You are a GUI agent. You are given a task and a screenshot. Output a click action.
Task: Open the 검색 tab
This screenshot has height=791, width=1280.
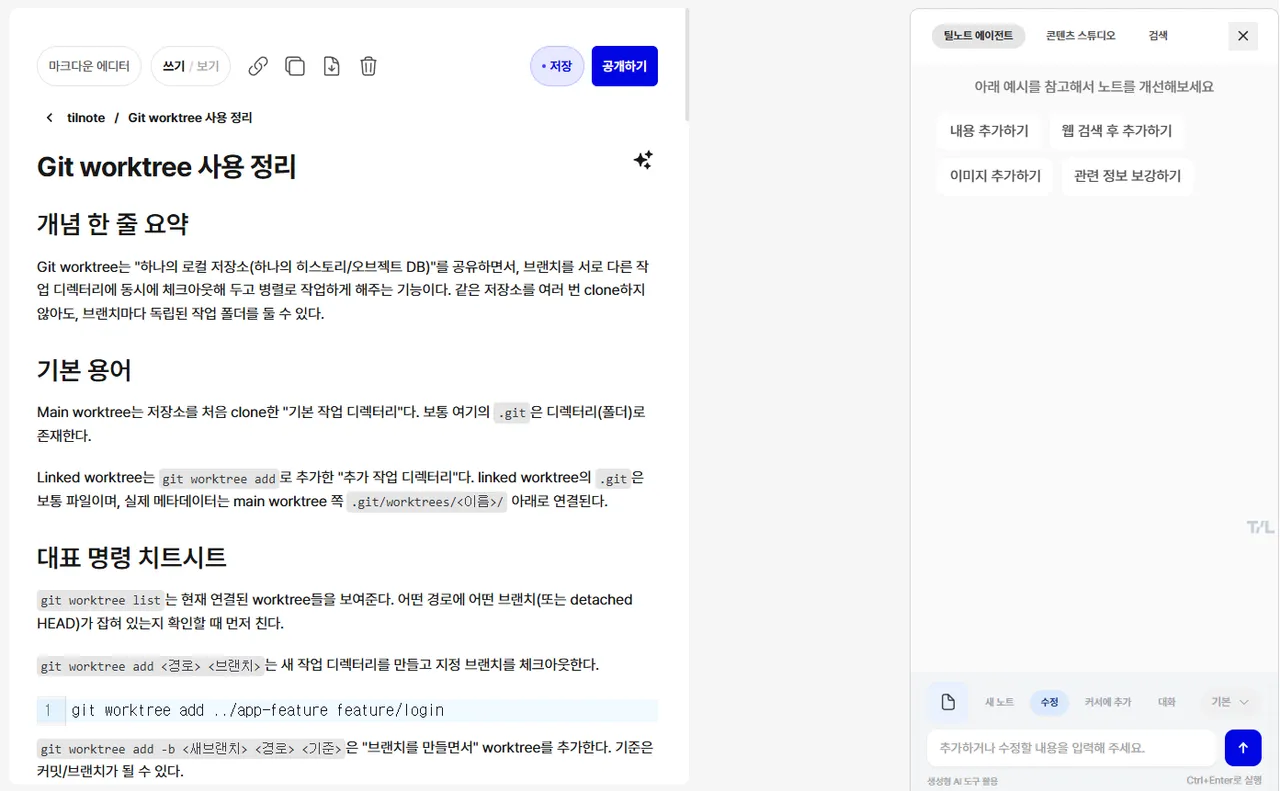[1158, 36]
